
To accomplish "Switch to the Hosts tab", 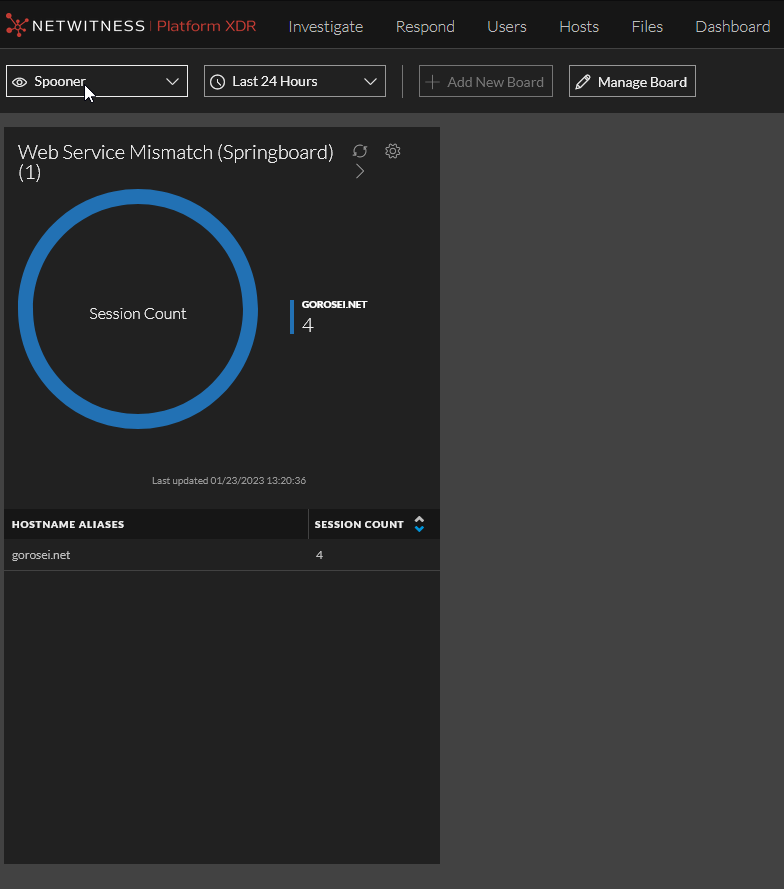I will click(579, 27).
